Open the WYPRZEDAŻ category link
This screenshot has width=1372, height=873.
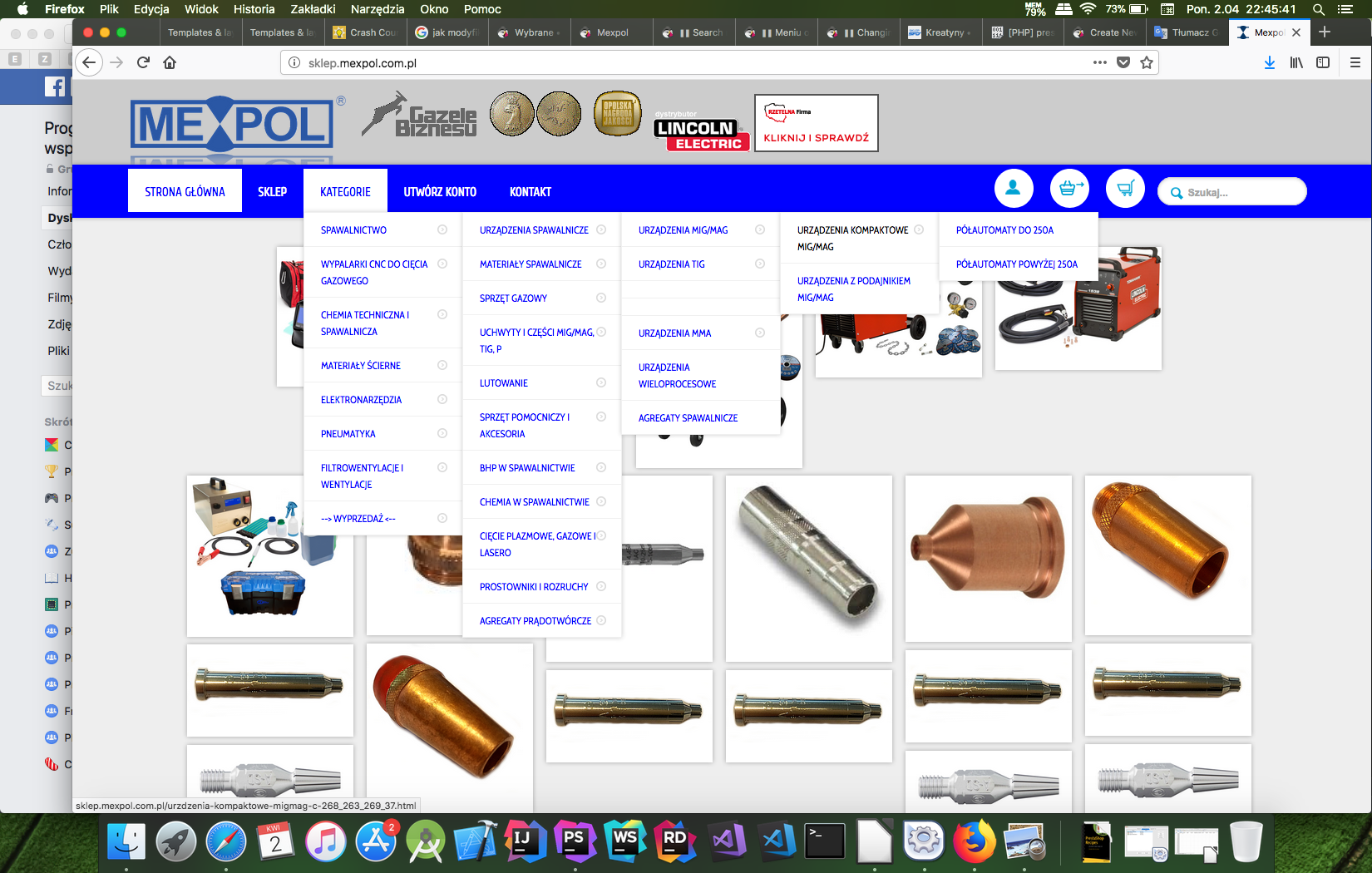(x=358, y=519)
